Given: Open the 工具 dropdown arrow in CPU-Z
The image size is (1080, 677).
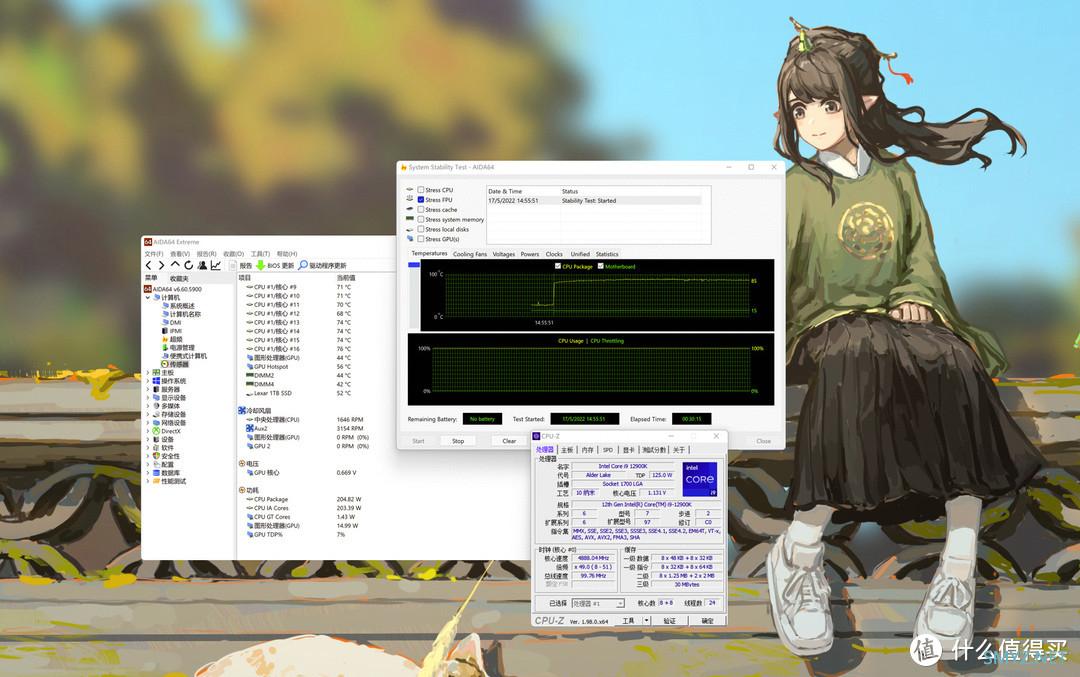Looking at the screenshot, I should (x=646, y=621).
